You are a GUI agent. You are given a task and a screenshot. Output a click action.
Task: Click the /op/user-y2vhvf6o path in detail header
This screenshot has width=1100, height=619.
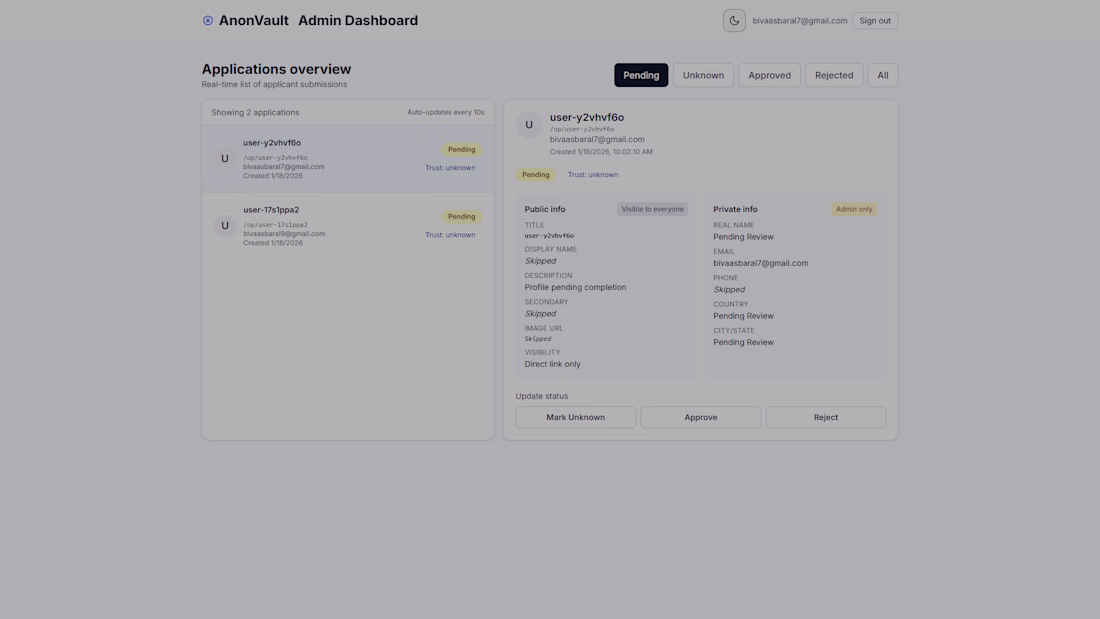[582, 129]
